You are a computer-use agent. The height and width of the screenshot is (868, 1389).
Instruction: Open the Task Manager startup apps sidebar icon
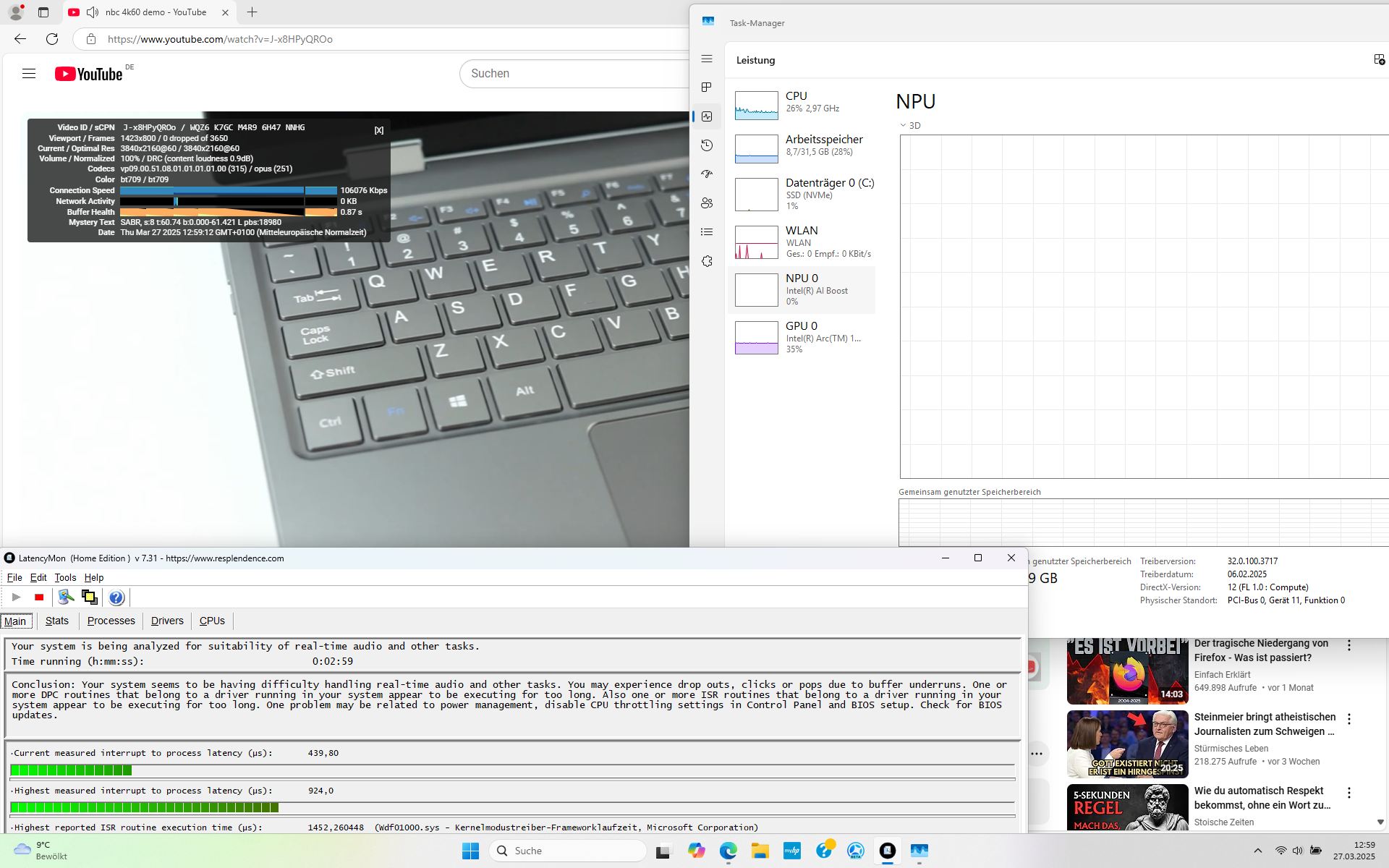pos(707,174)
